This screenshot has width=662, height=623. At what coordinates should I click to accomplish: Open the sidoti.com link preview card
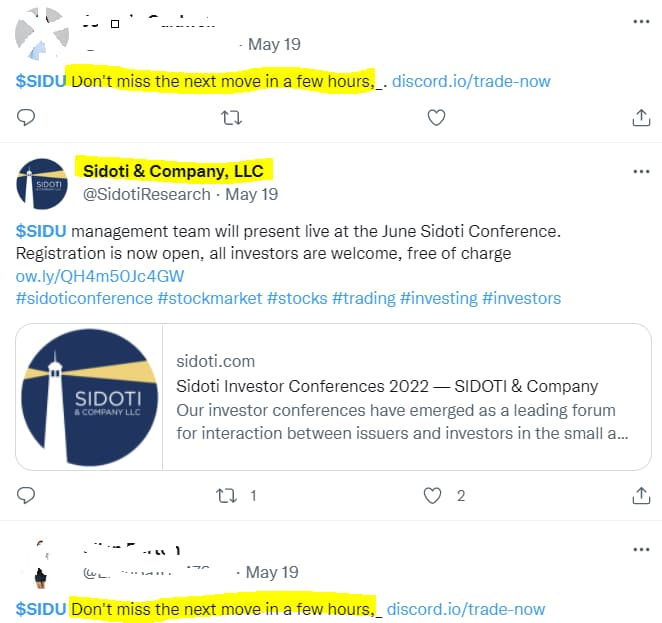pos(334,397)
